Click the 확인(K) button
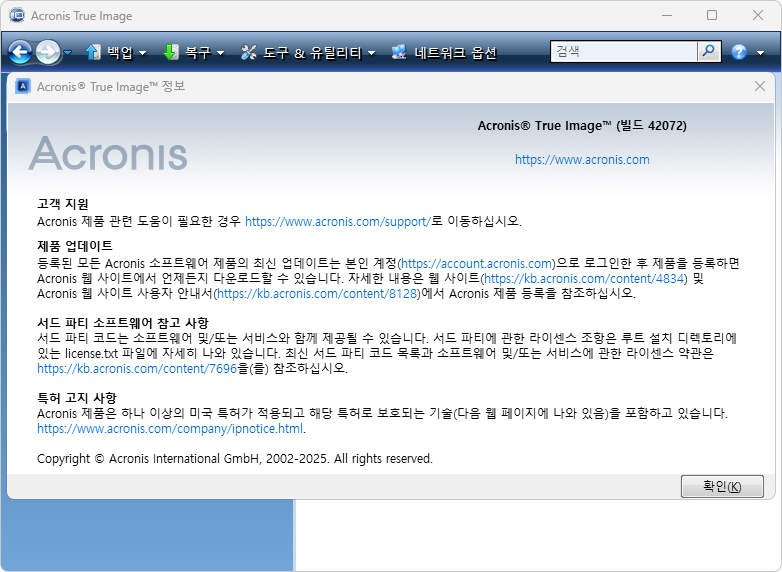The width and height of the screenshot is (782, 572). tap(722, 486)
